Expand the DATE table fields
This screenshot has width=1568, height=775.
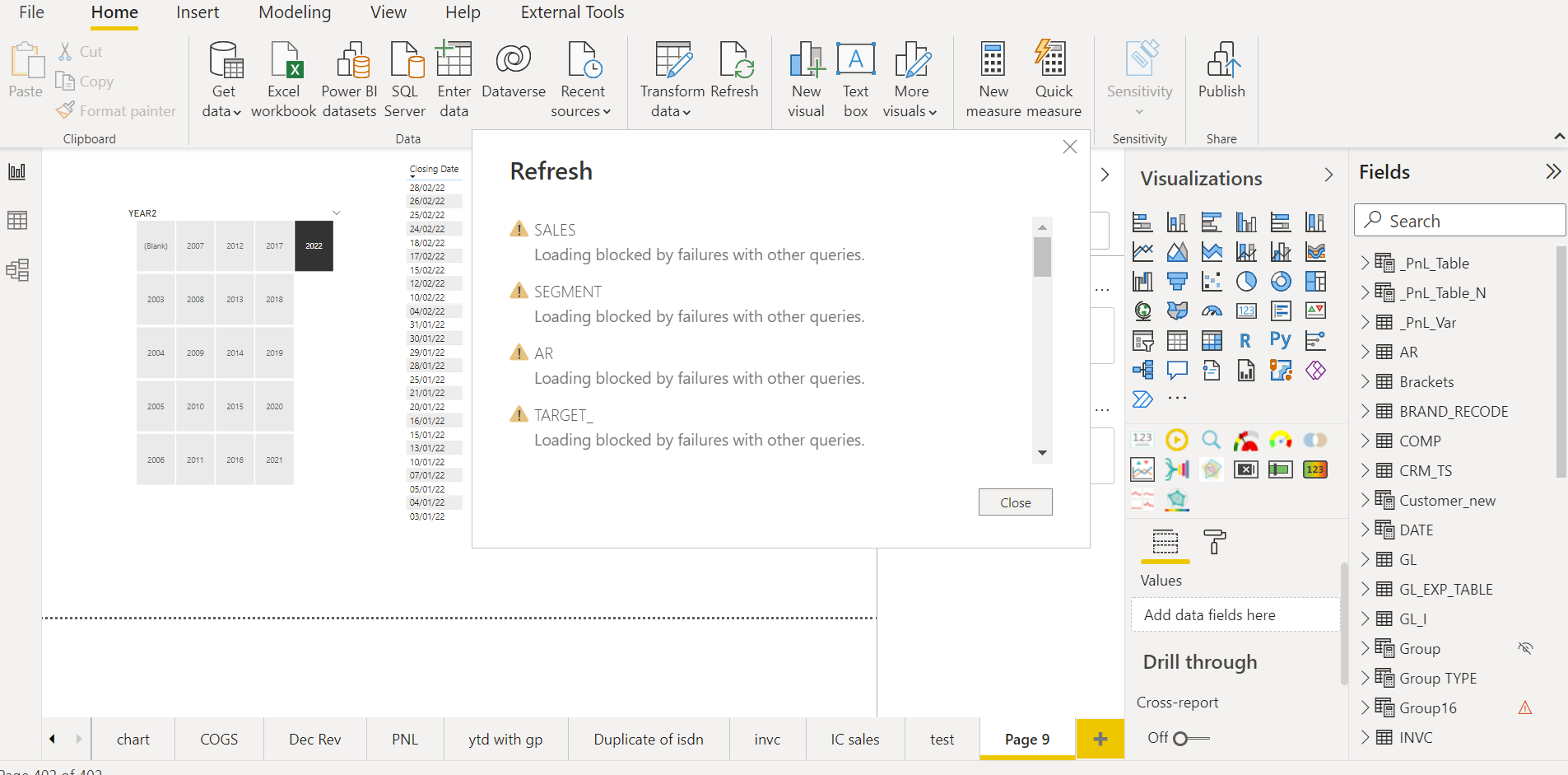(x=1365, y=530)
